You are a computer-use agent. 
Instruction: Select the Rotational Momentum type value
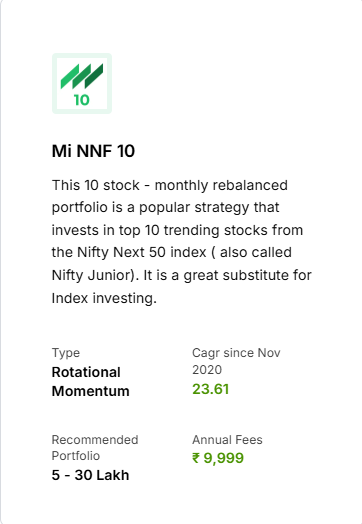pos(91,382)
